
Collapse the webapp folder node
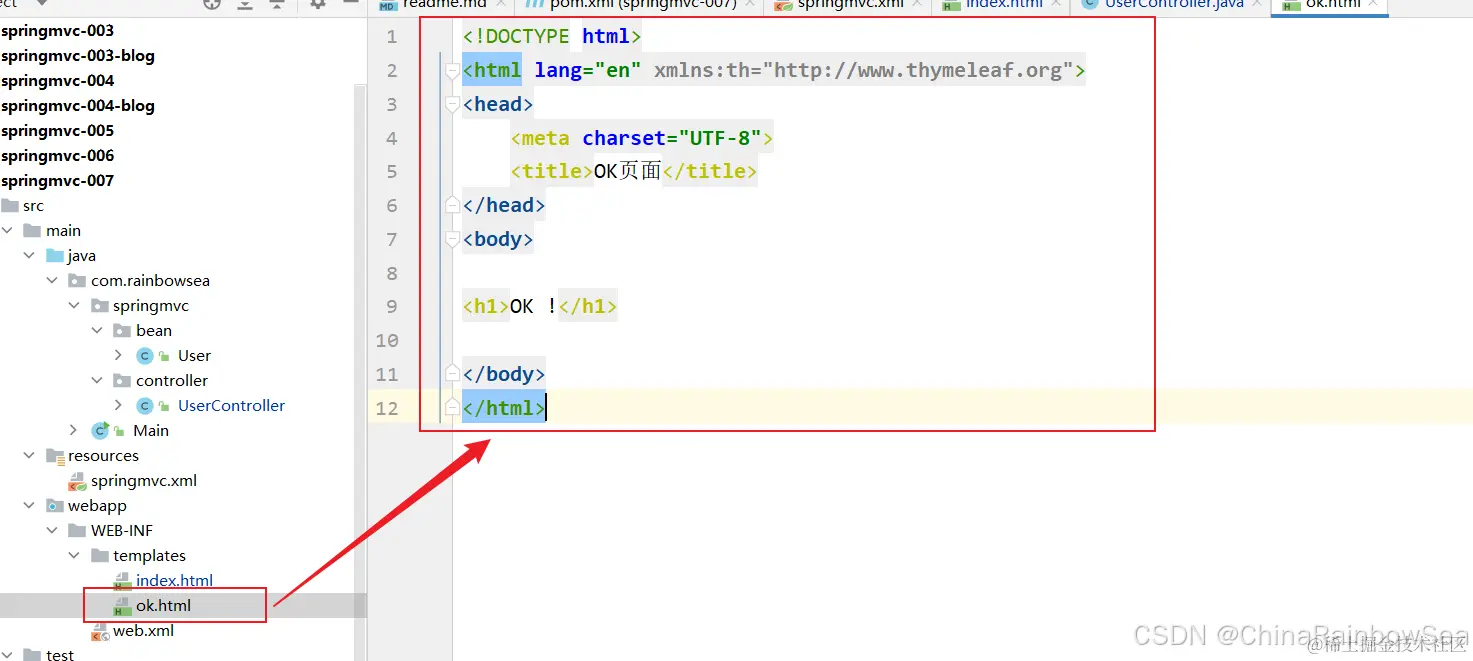pos(30,506)
